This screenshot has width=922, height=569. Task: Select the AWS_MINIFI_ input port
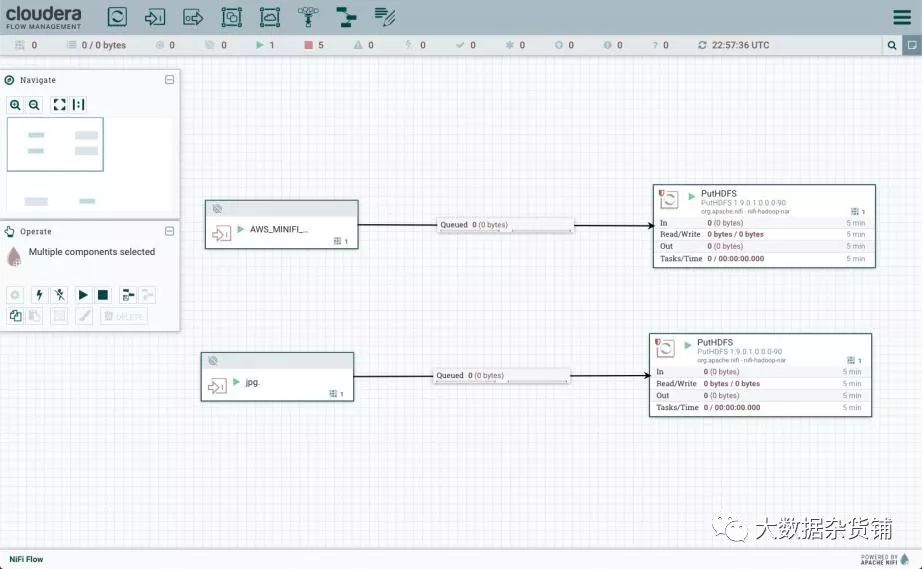click(x=282, y=225)
